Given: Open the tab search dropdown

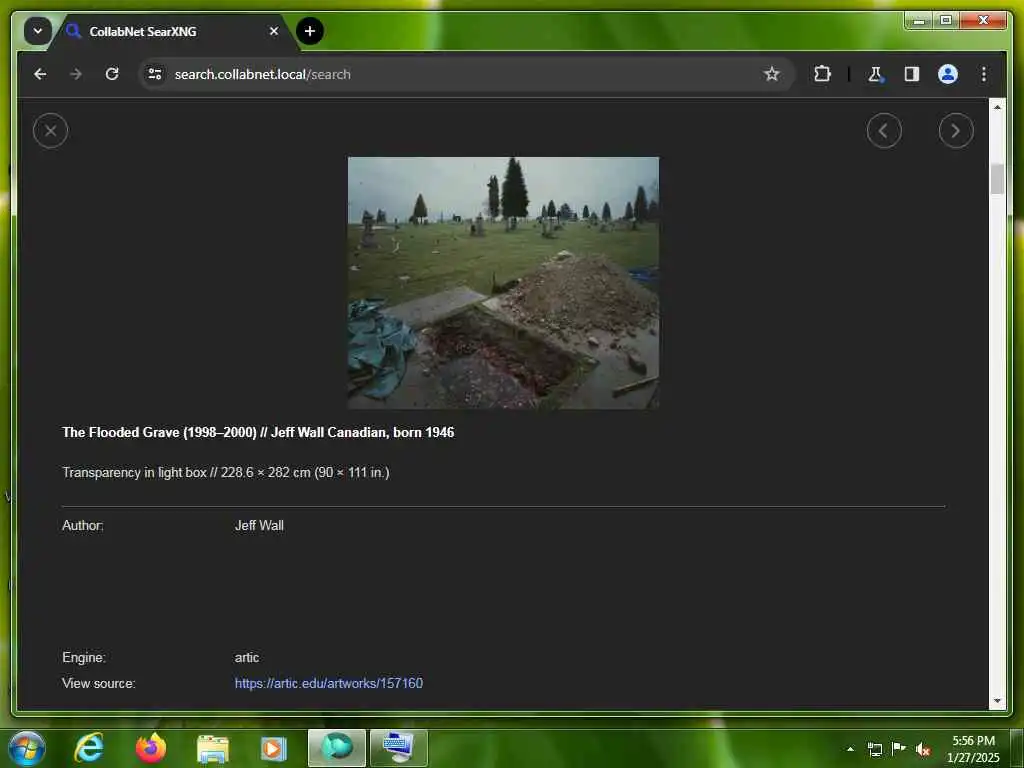Looking at the screenshot, I should click(x=38, y=31).
